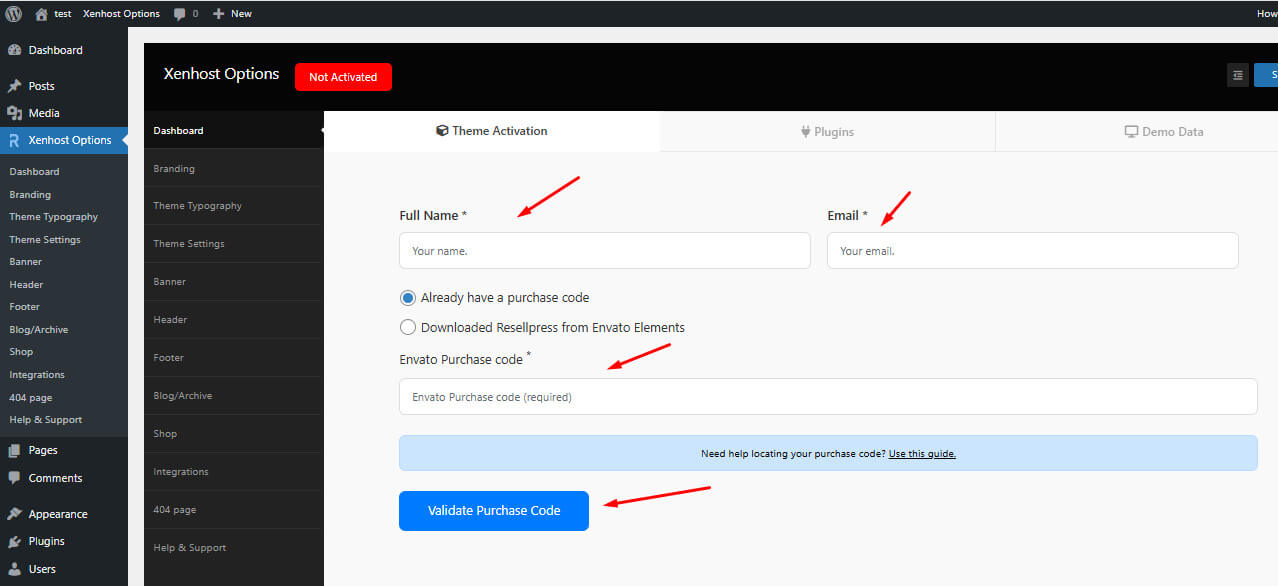1278x586 pixels.
Task: Click the monitor icon on Demo Data tab
Action: [x=1131, y=131]
